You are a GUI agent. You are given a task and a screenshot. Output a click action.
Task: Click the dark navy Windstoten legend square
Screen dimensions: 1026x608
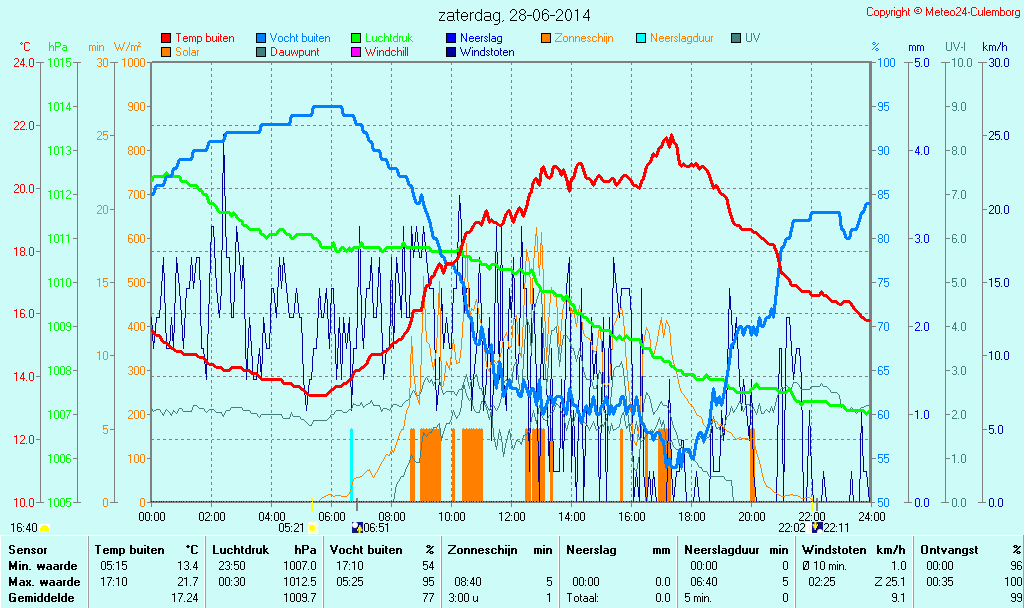tap(451, 51)
